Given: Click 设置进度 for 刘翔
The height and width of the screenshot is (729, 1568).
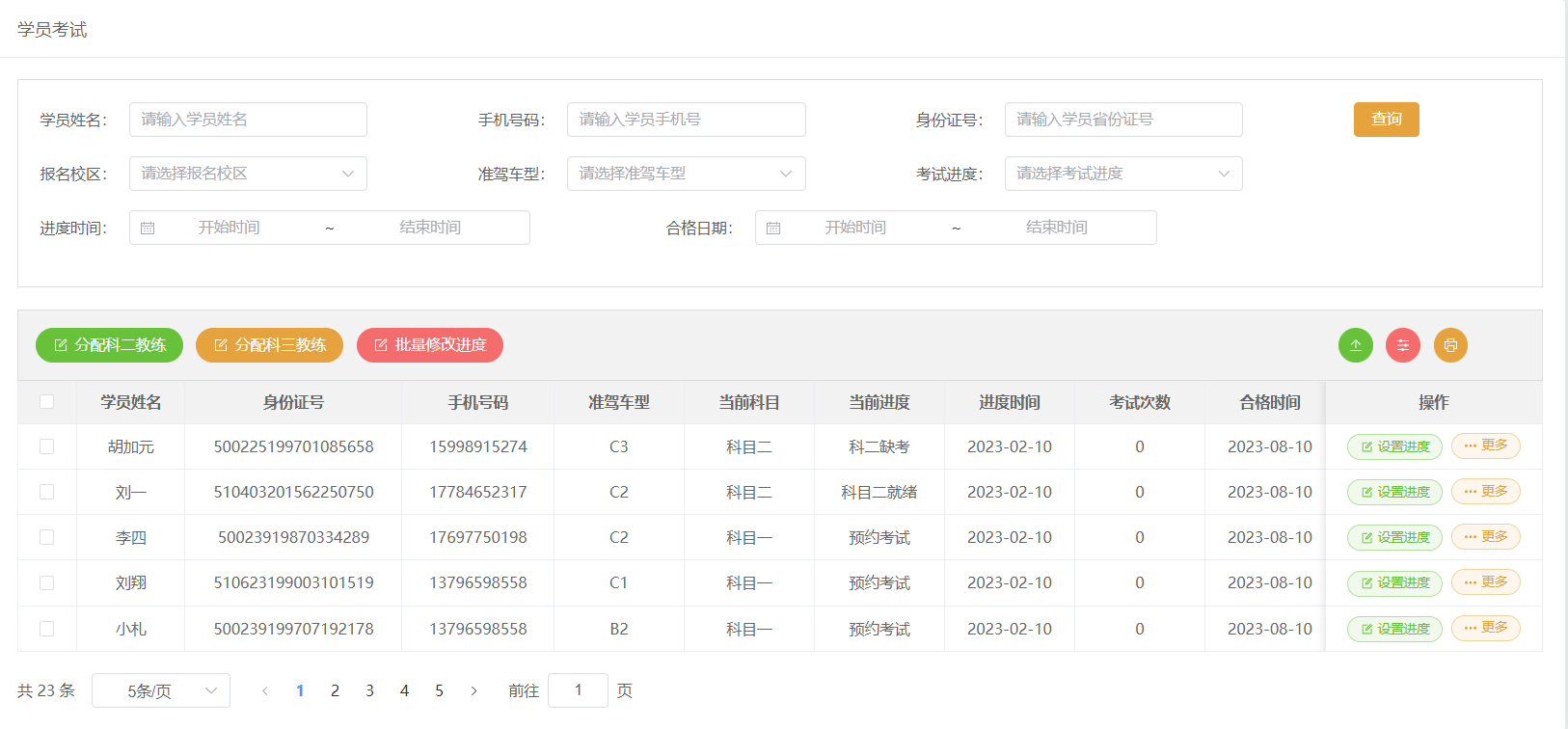Looking at the screenshot, I should click(1394, 582).
